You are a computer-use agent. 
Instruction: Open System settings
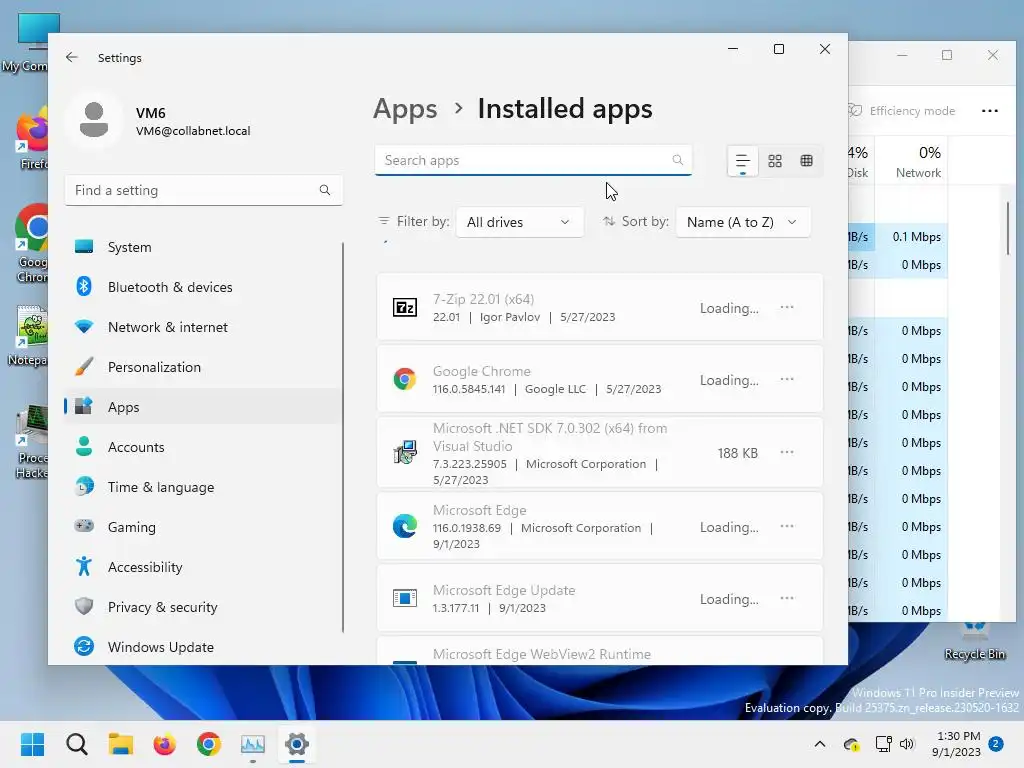coord(203,247)
